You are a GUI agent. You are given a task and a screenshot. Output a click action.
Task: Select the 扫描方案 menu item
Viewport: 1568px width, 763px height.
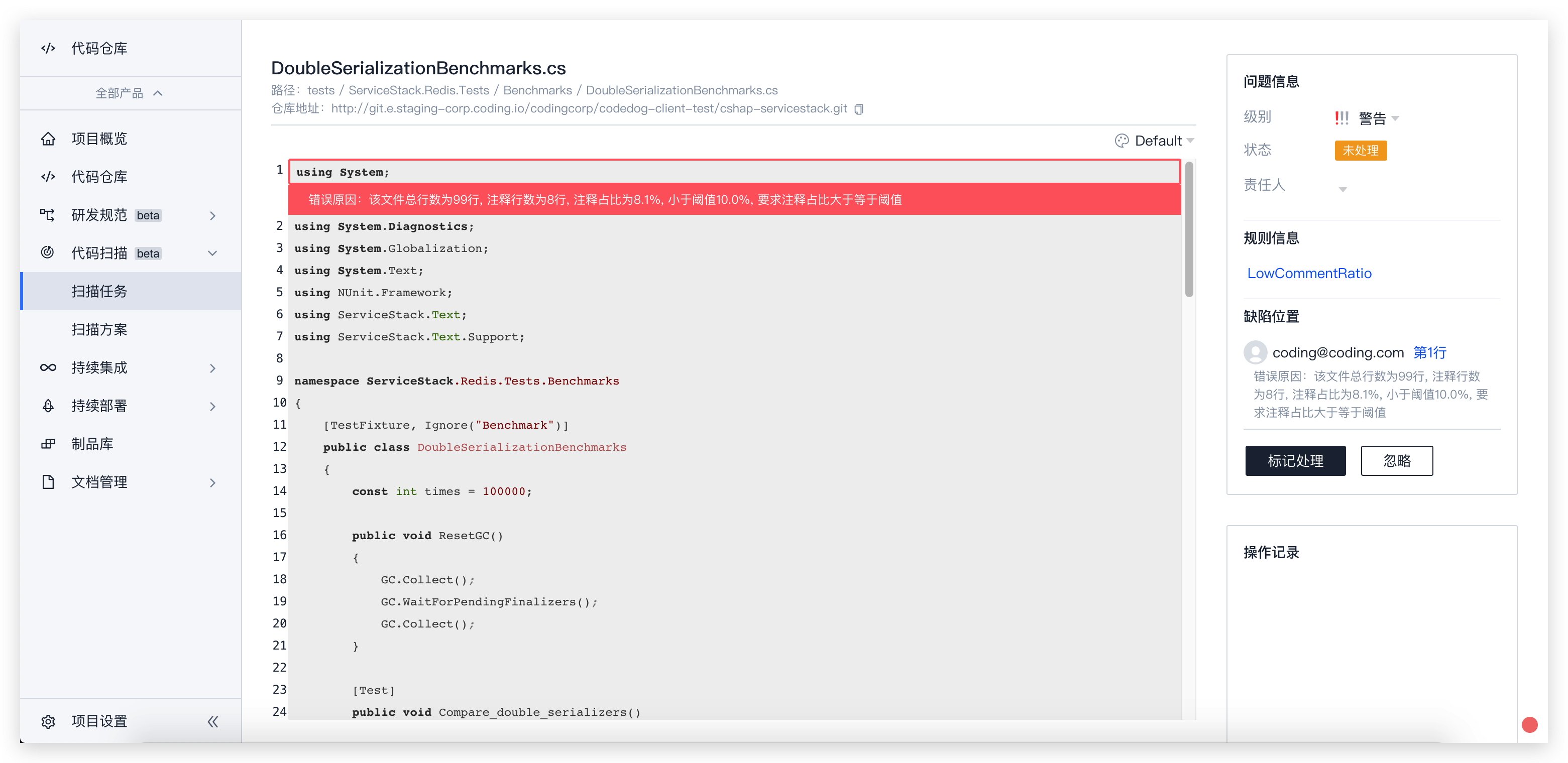99,329
